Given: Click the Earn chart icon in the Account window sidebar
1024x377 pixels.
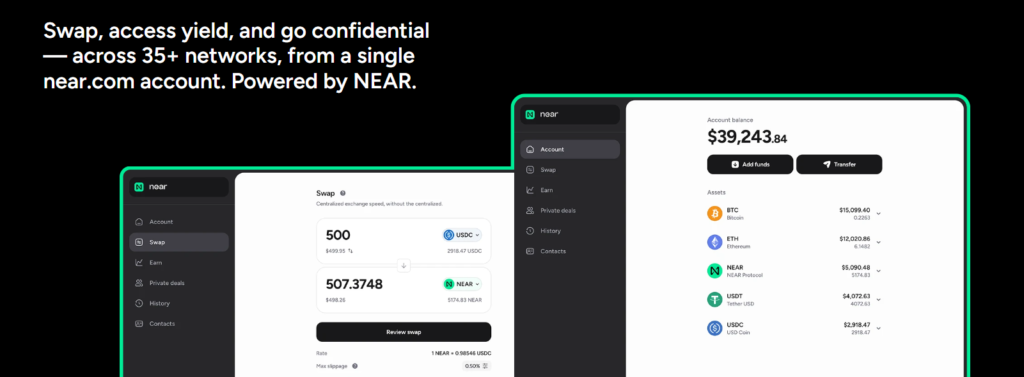Looking at the screenshot, I should (530, 190).
